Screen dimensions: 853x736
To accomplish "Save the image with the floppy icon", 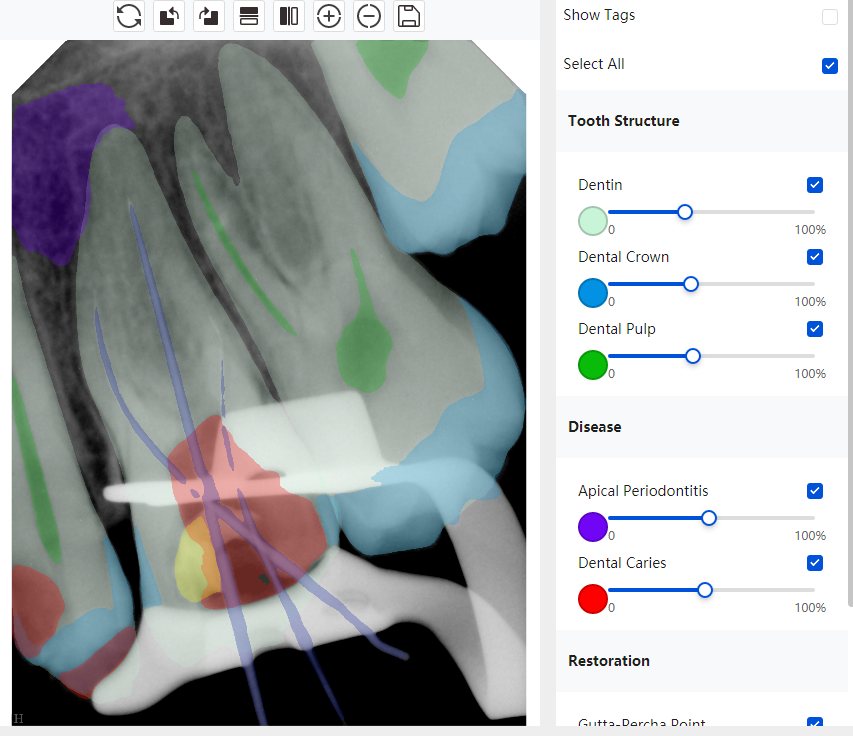I will (409, 16).
